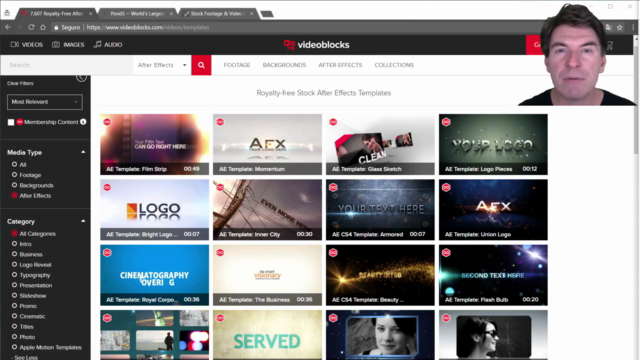Collapse the Media Type section
Viewport: 640px width, 360px height.
pos(83,152)
